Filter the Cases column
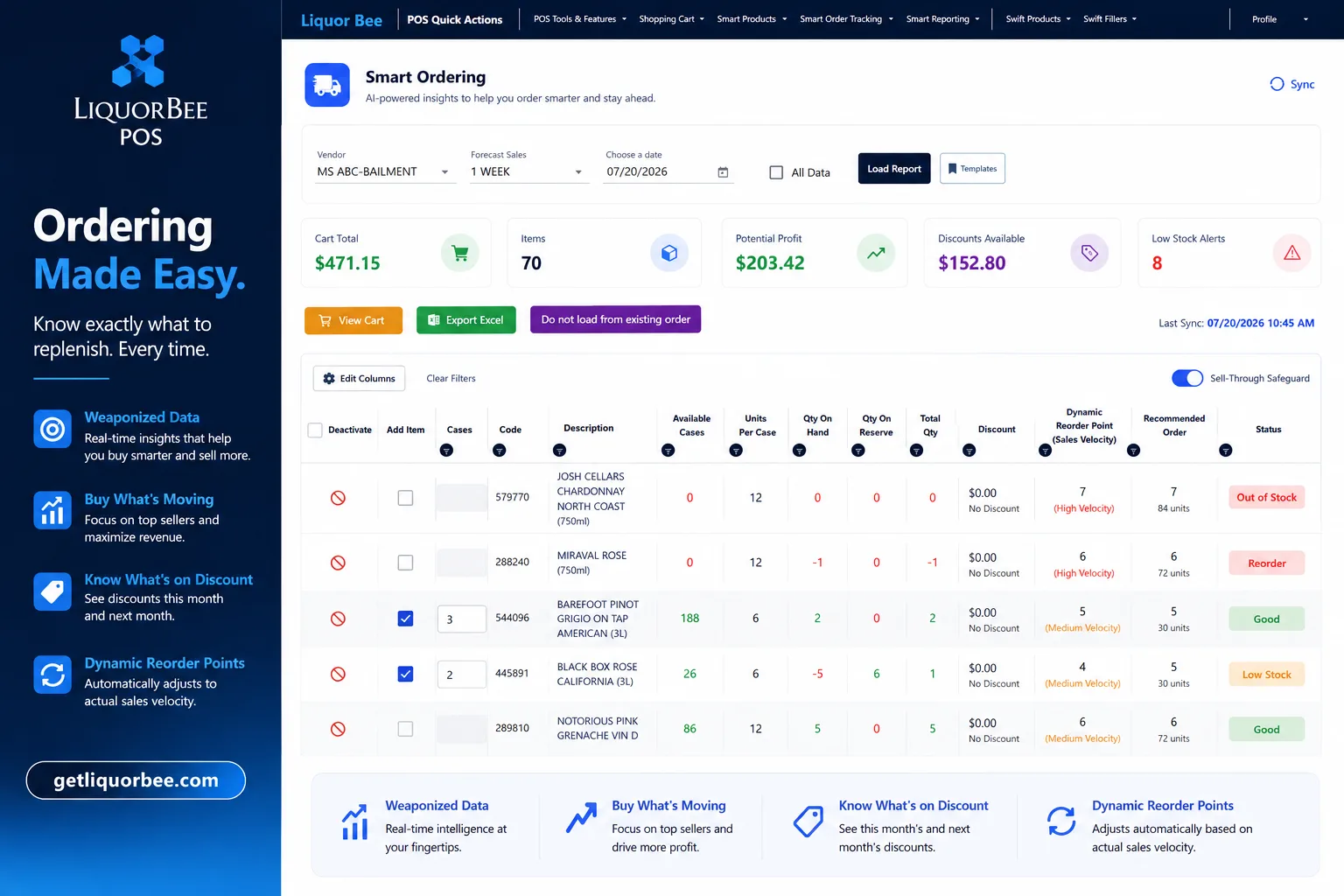 (446, 451)
